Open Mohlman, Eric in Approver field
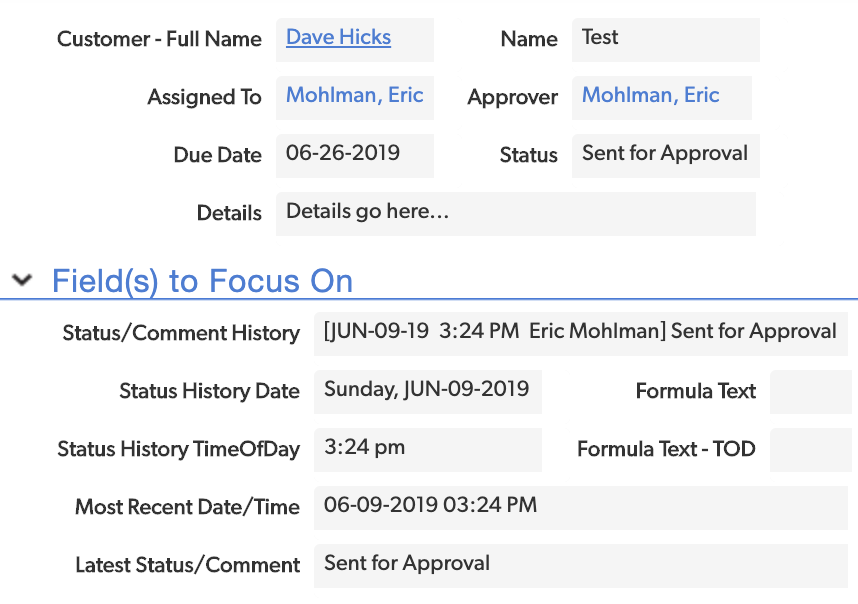 click(x=651, y=95)
